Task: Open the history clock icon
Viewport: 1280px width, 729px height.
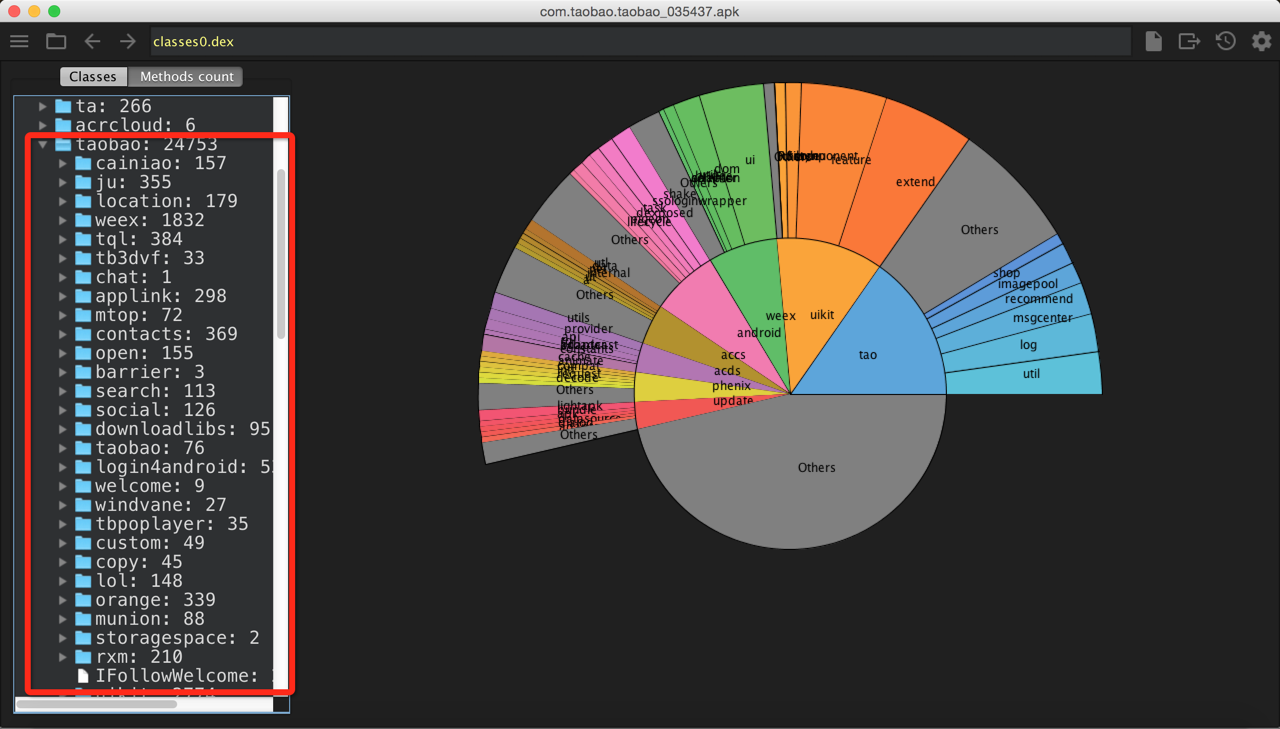Action: tap(1225, 41)
